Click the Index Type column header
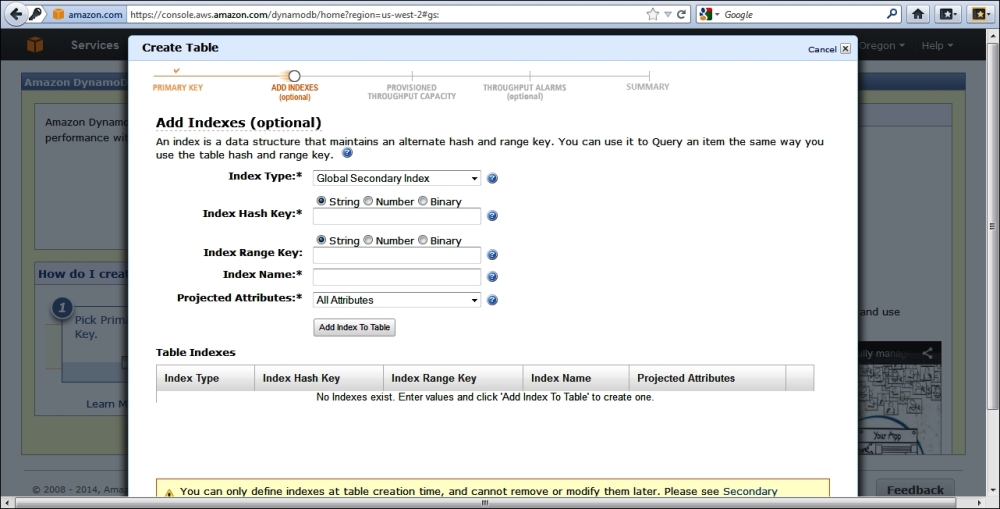The image size is (1000, 509). coord(205,378)
